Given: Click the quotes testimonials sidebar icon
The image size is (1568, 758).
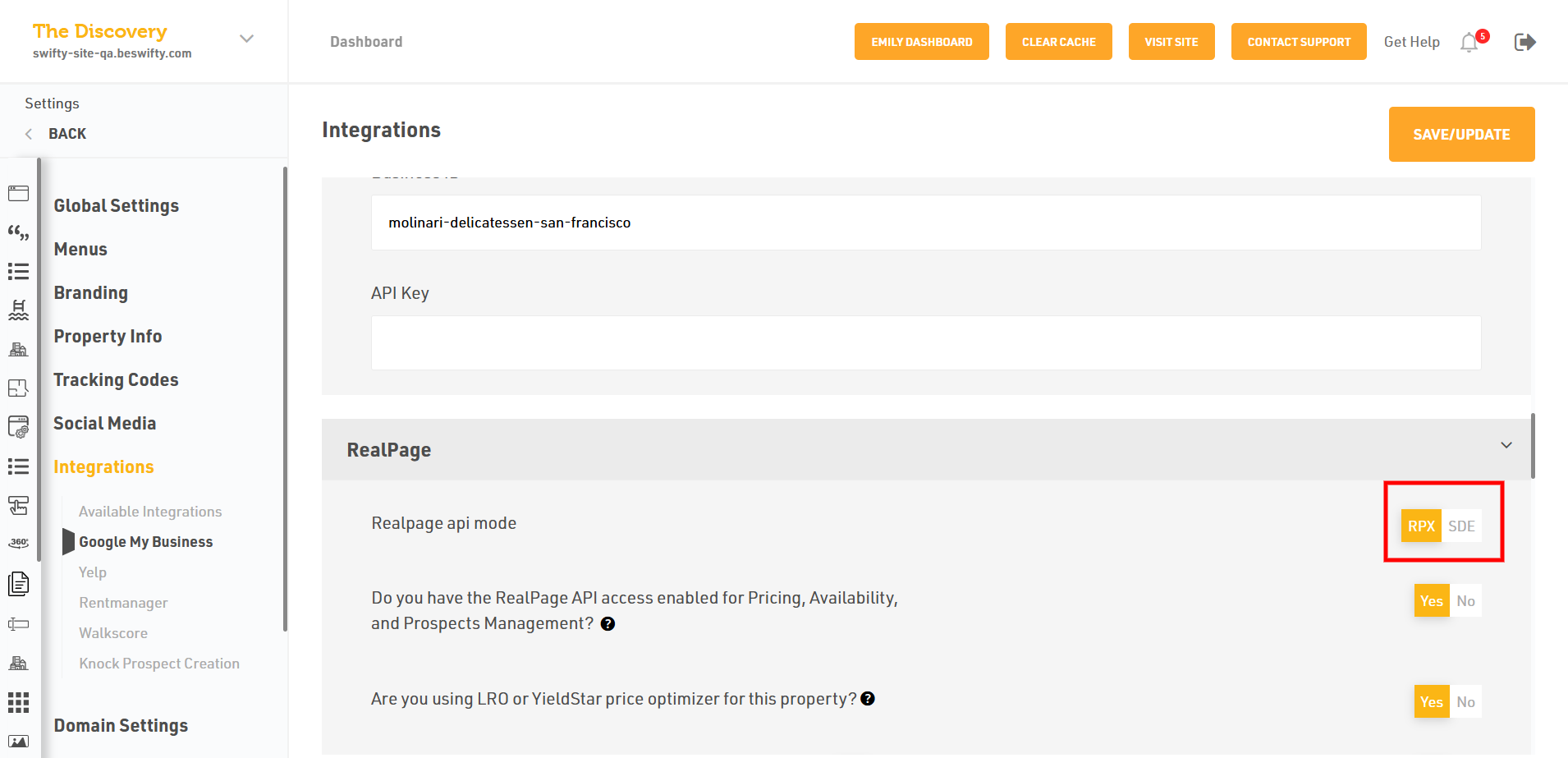Looking at the screenshot, I should 18,232.
